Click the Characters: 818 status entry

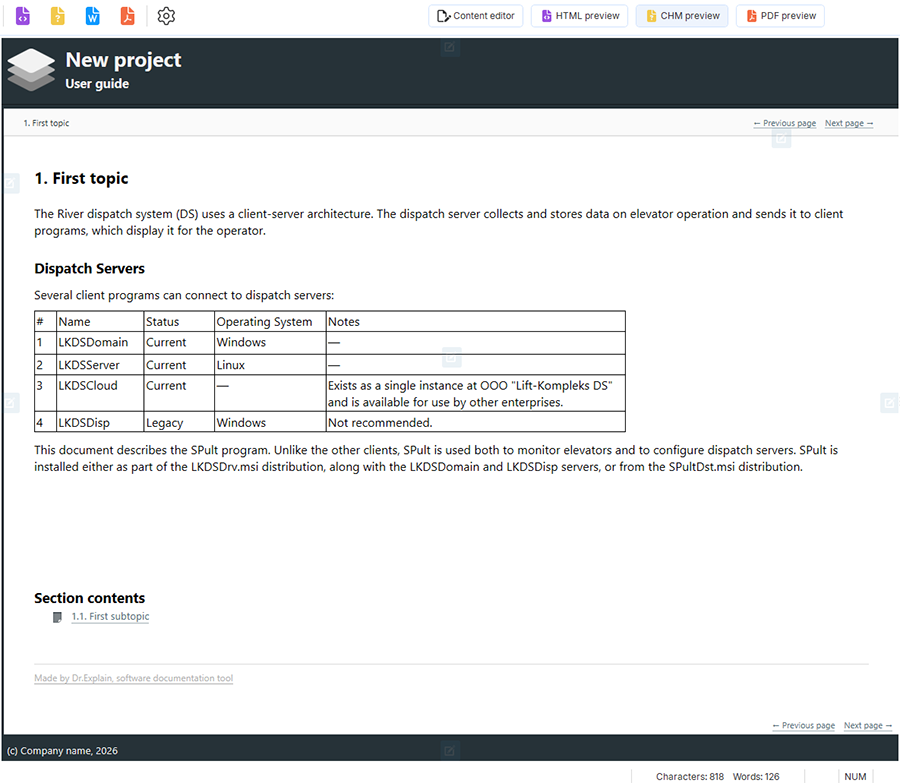(690, 777)
